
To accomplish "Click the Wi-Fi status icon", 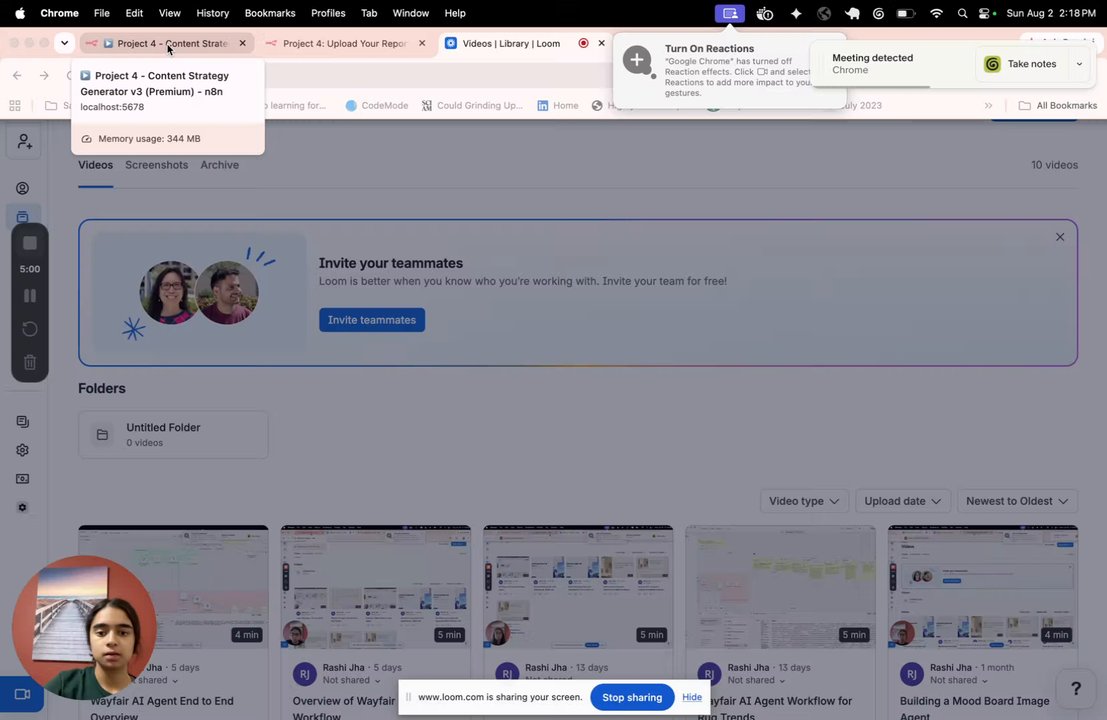I will tap(936, 13).
